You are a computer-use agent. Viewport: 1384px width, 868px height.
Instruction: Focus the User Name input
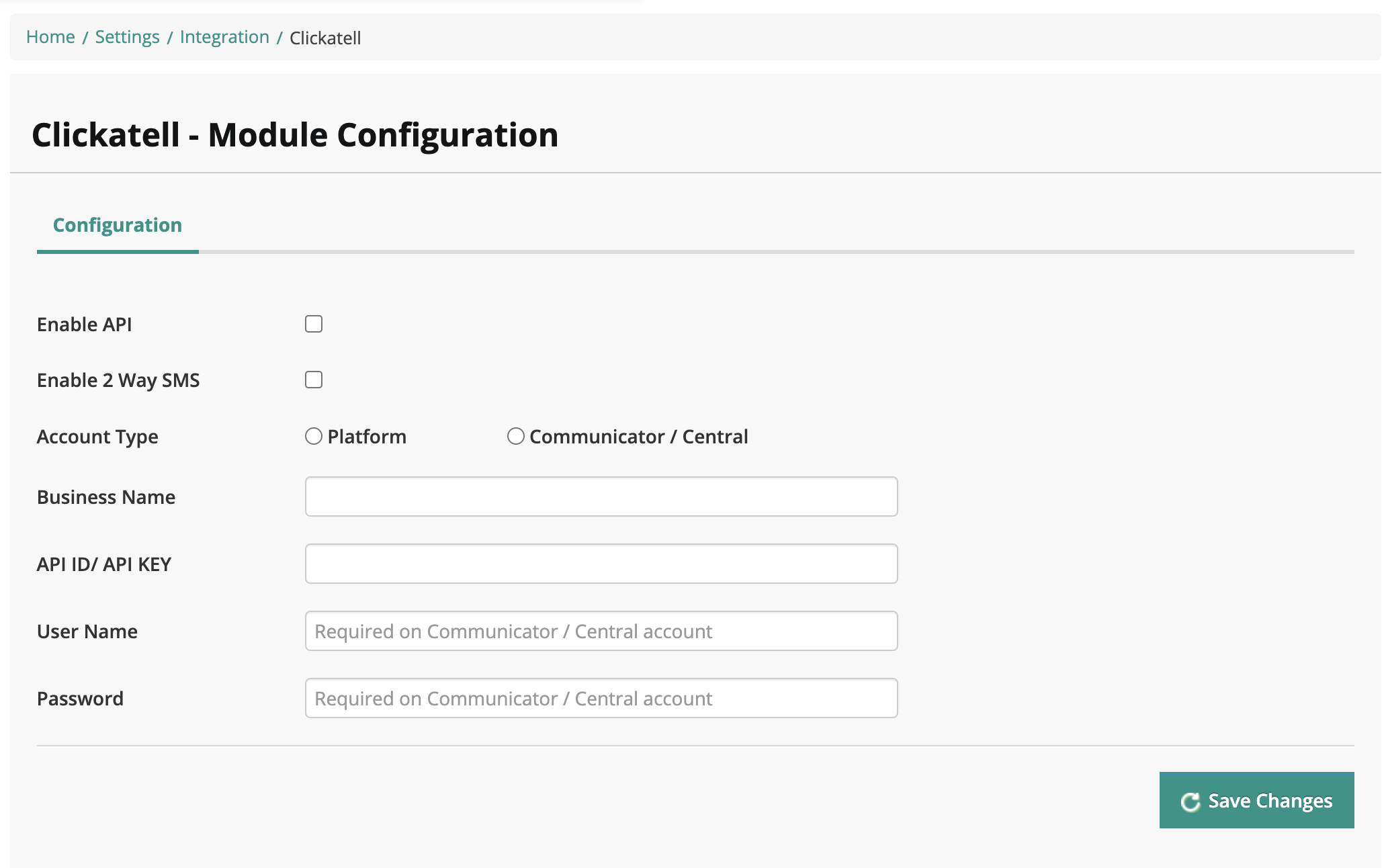coord(601,631)
